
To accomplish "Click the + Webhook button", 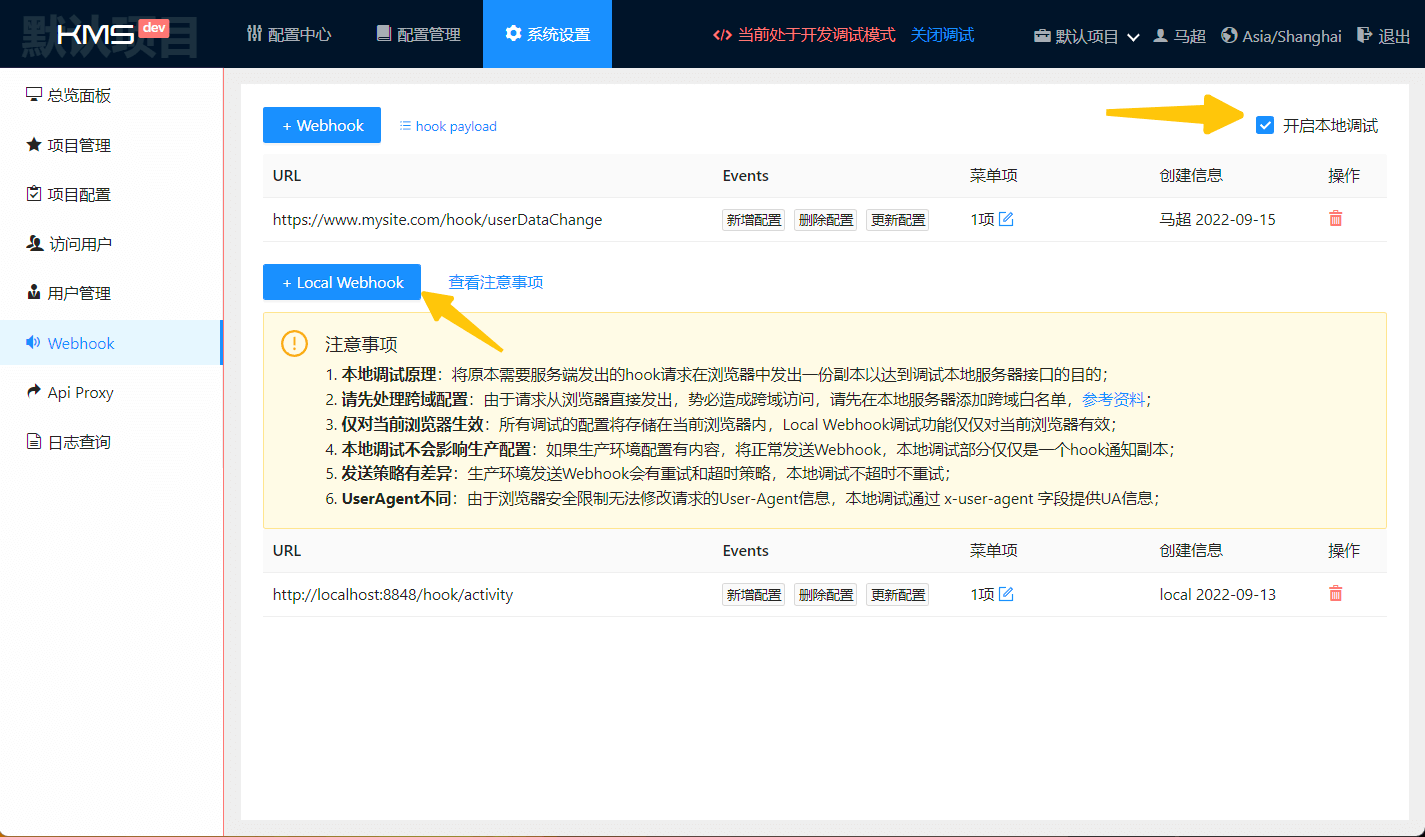I will coord(321,125).
